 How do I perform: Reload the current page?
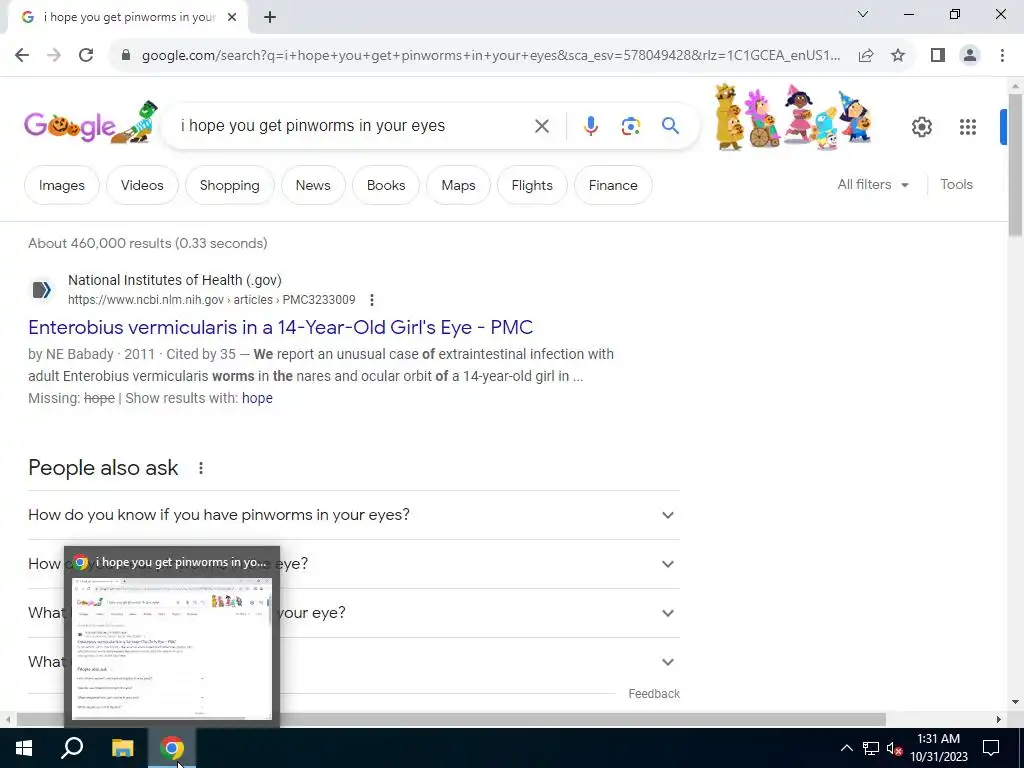[x=86, y=55]
